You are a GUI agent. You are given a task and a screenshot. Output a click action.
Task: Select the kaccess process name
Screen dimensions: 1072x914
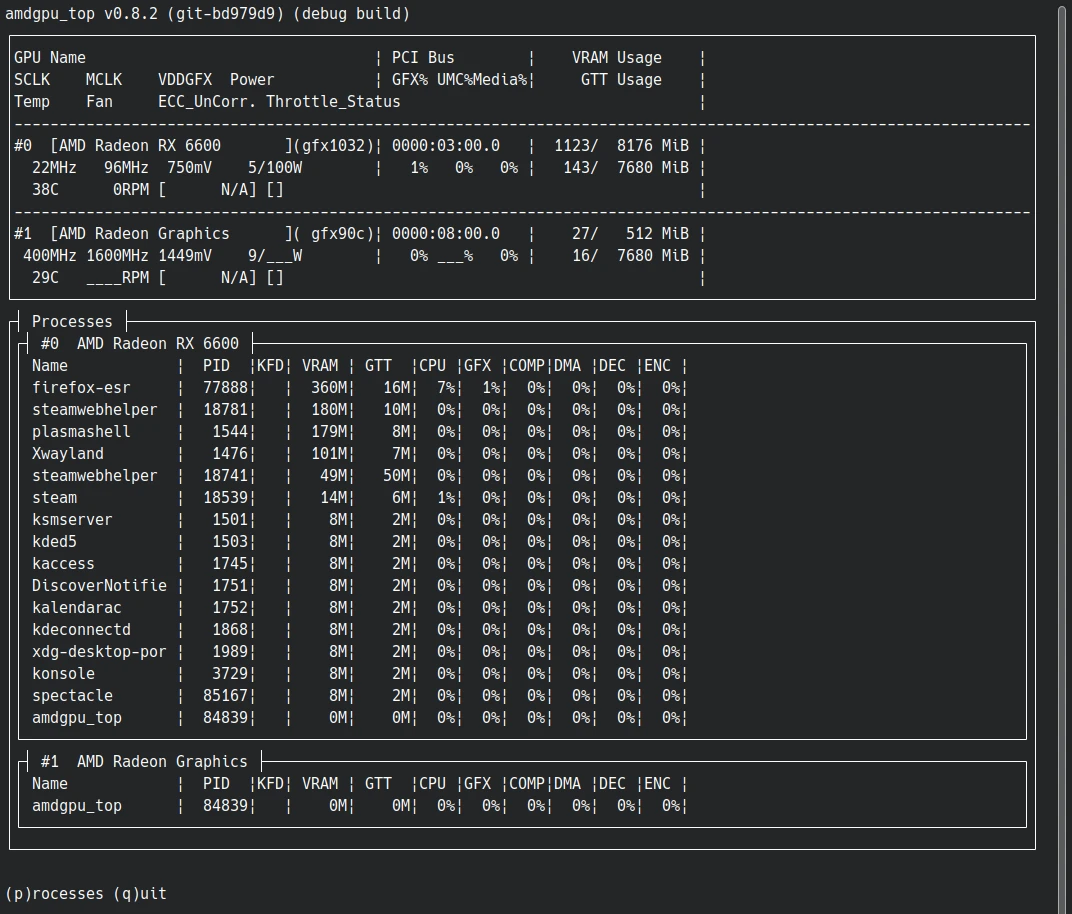63,564
